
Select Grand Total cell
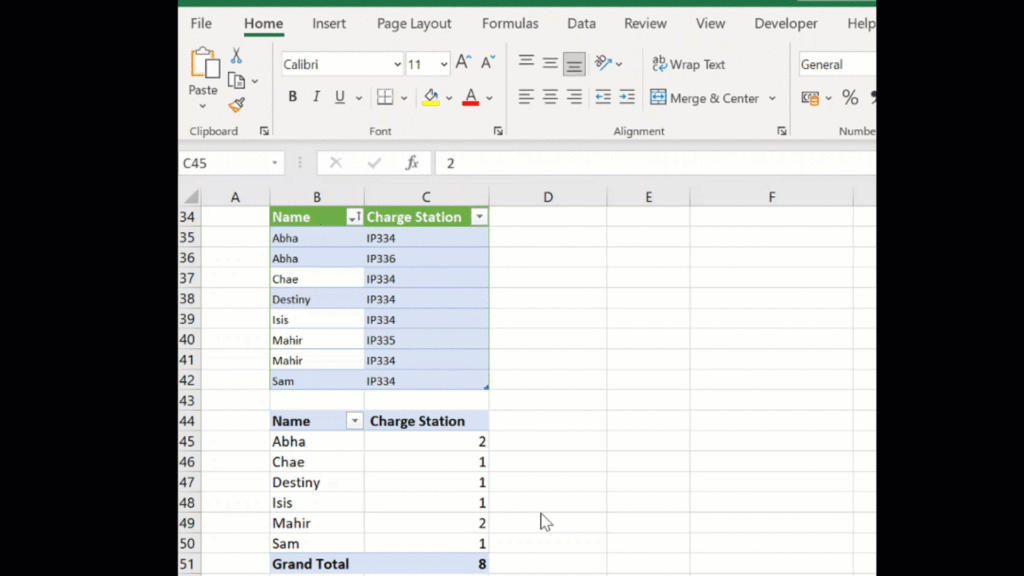click(317, 564)
